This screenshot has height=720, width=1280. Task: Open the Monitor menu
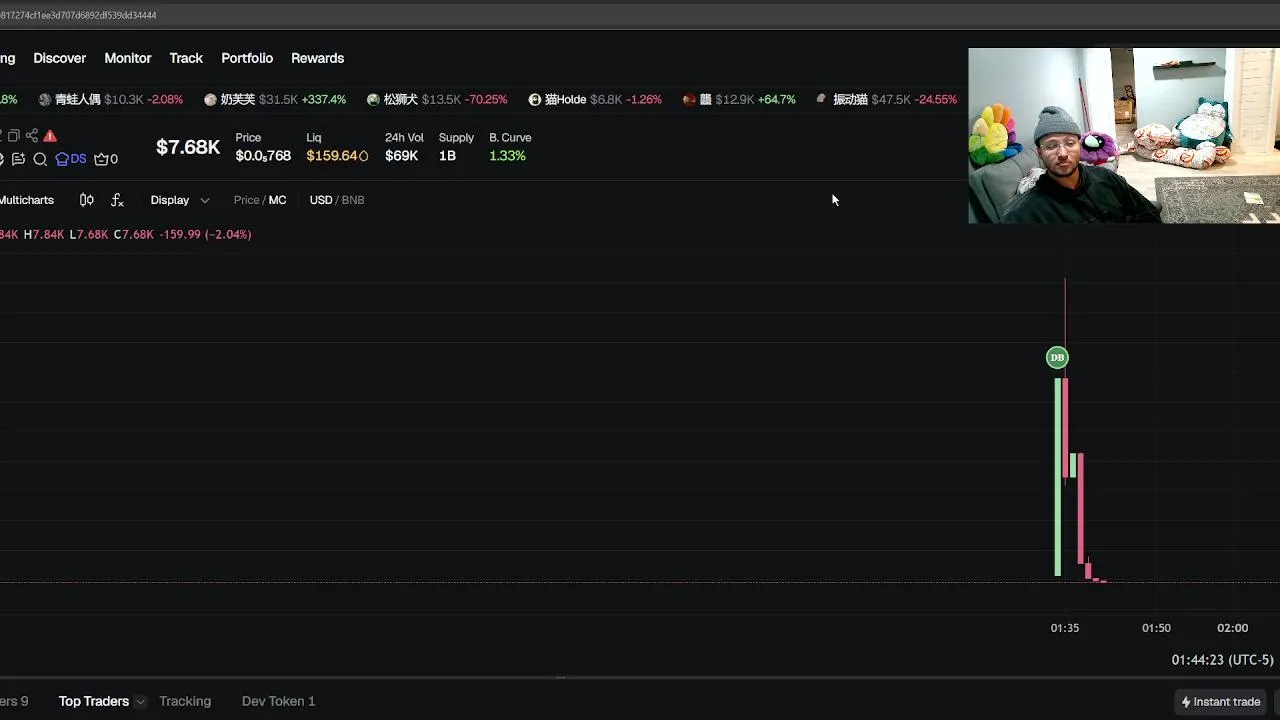pos(128,58)
